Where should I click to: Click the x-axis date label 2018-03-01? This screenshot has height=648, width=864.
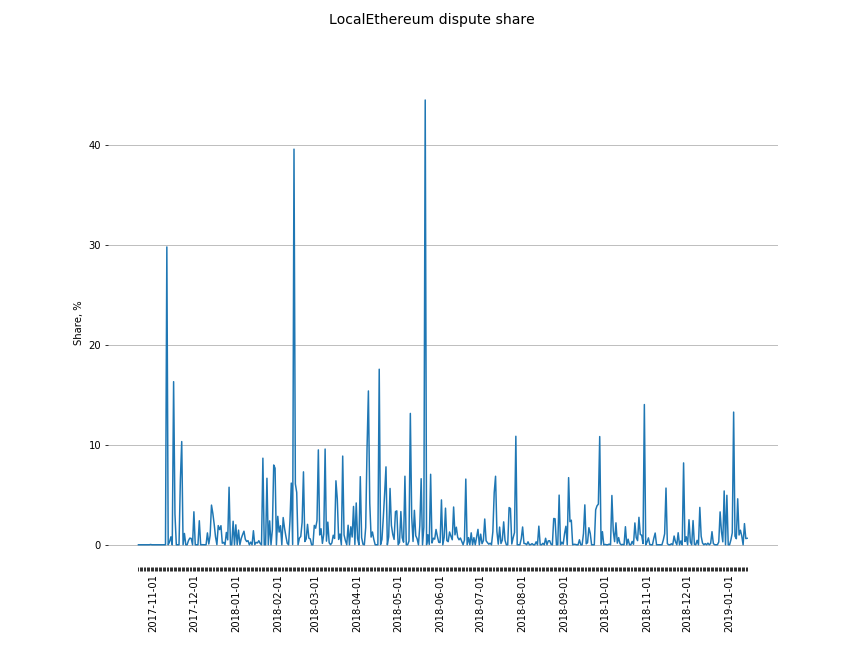point(314,604)
